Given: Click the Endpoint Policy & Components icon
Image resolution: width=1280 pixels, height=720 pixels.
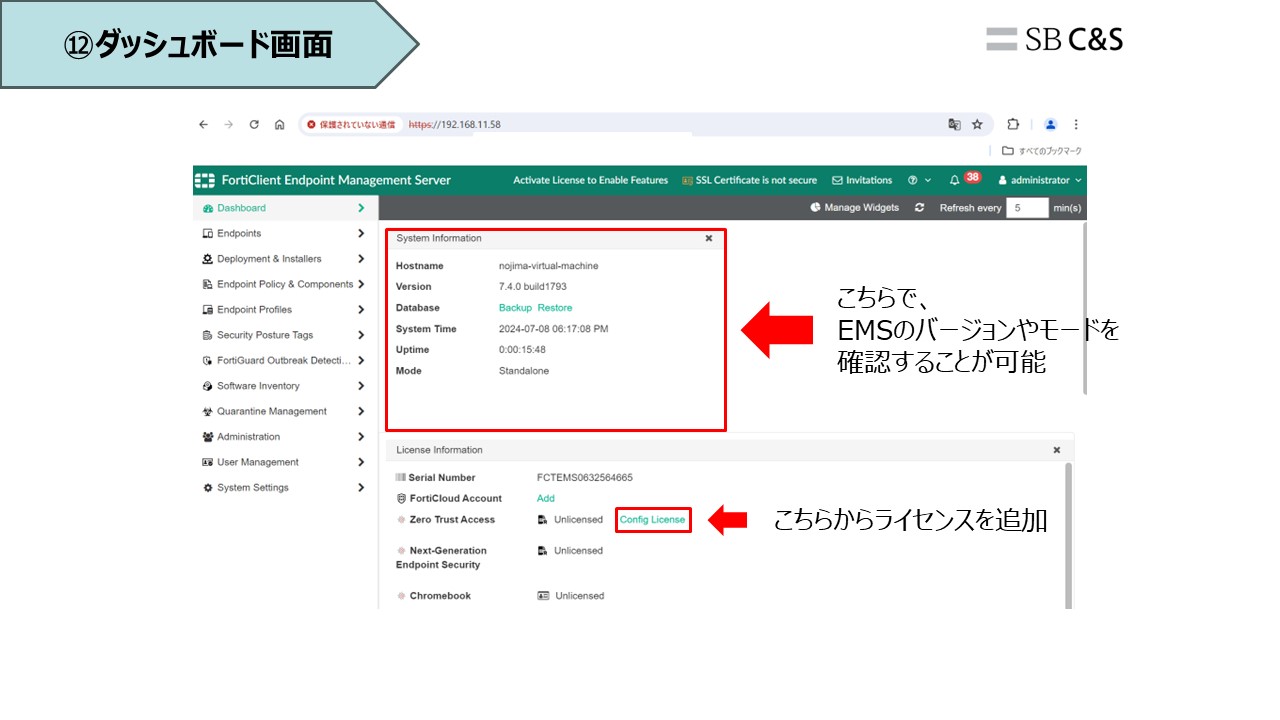Looking at the screenshot, I should (x=208, y=284).
